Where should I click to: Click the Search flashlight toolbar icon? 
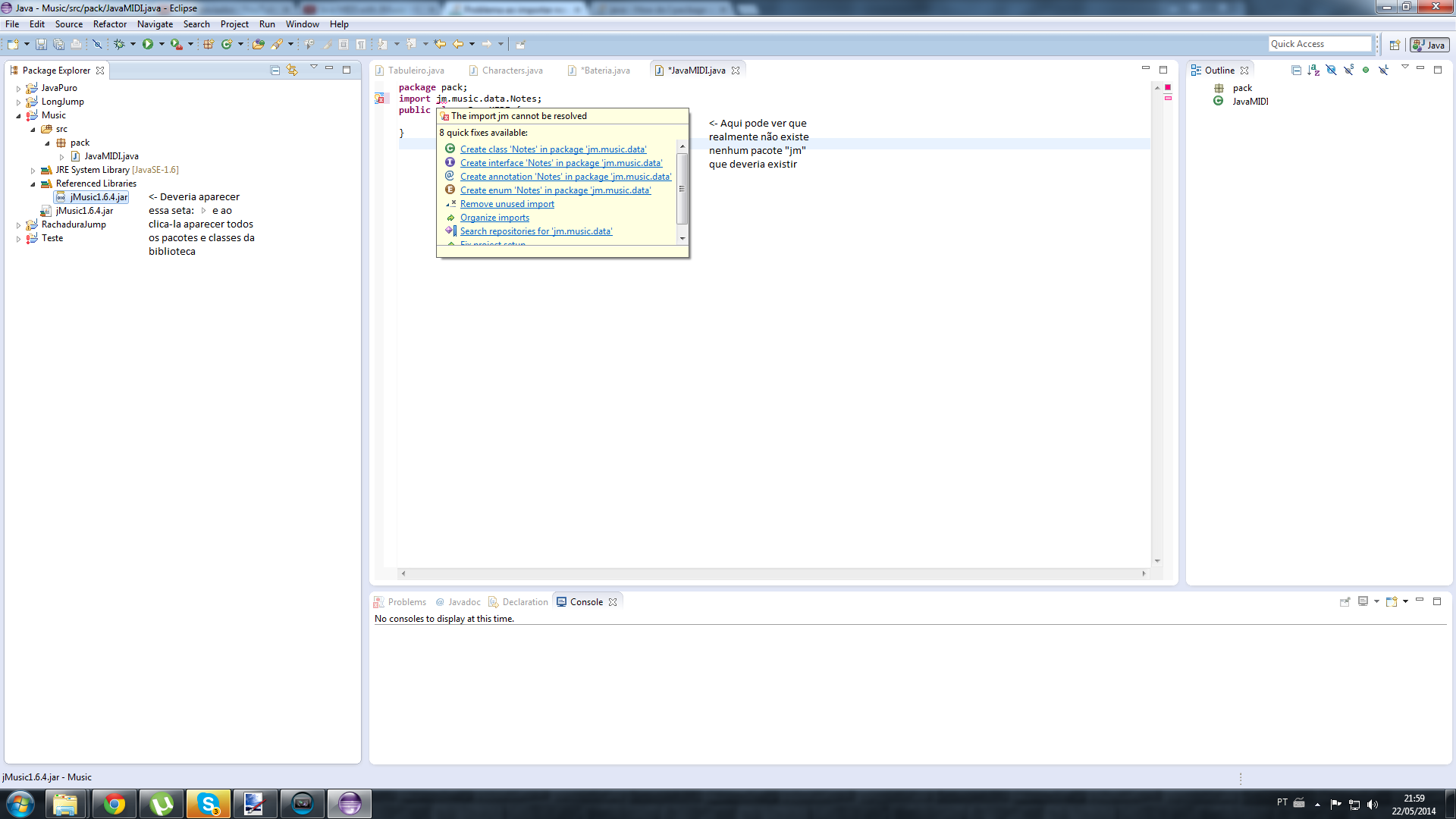coord(277,45)
